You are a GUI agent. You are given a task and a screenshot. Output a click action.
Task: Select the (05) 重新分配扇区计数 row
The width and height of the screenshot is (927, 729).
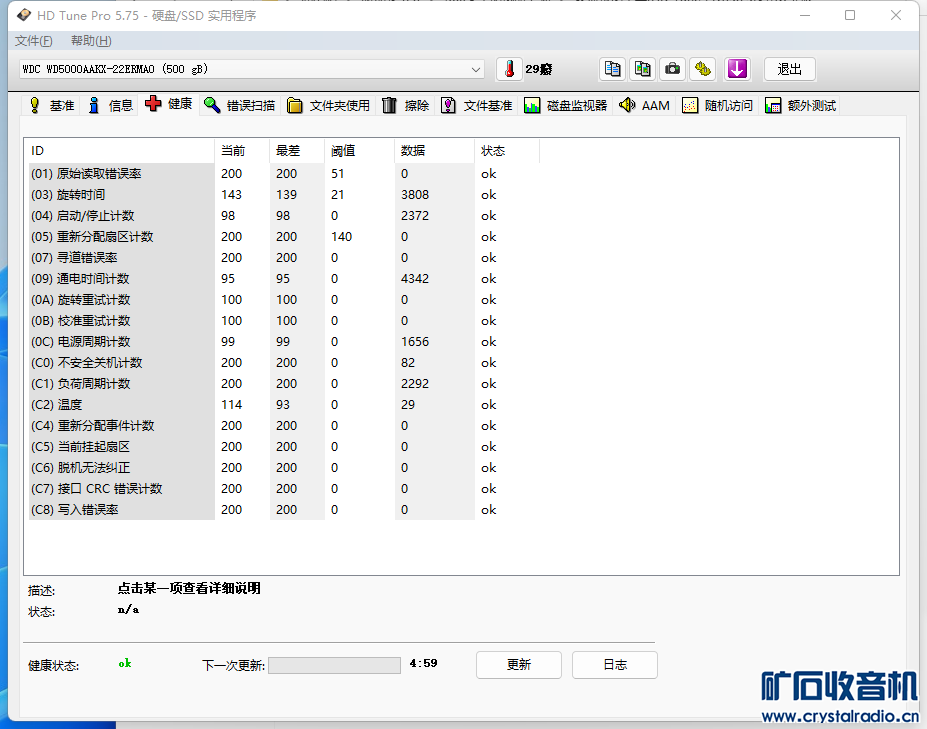(x=284, y=236)
